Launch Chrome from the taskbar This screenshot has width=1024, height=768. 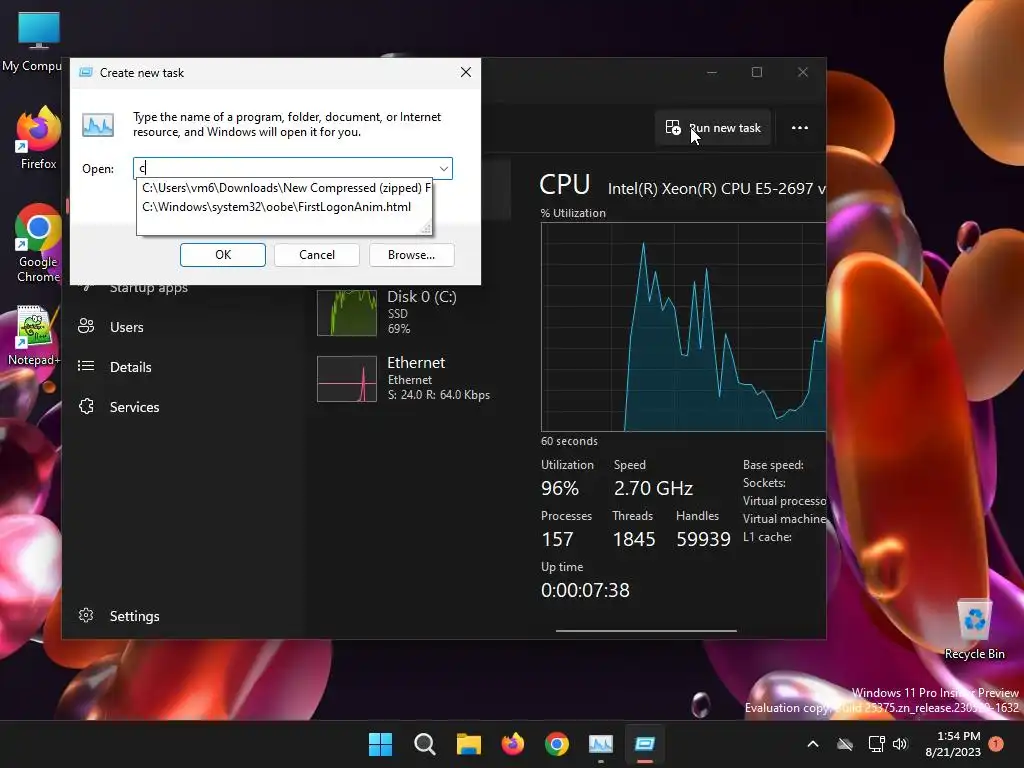click(556, 744)
